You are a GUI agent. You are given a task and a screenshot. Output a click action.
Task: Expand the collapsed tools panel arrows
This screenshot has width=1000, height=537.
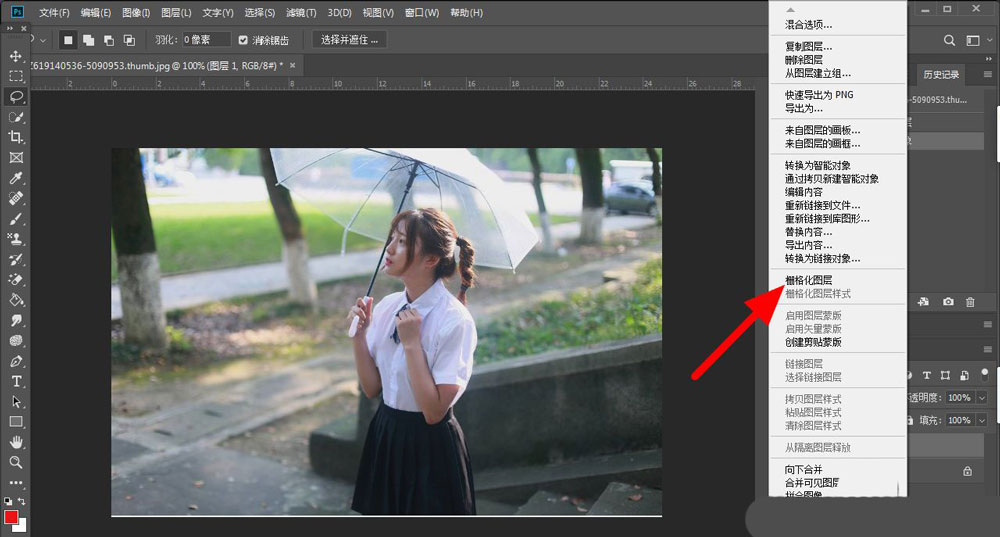tap(10, 29)
